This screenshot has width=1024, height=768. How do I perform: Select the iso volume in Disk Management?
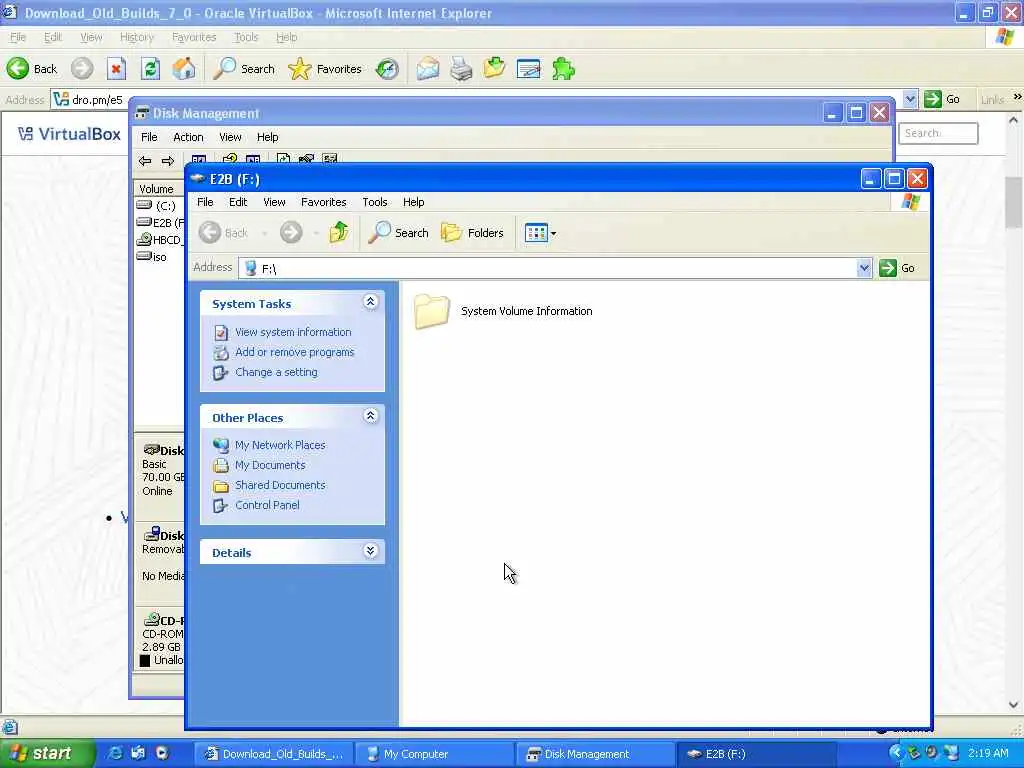point(152,257)
